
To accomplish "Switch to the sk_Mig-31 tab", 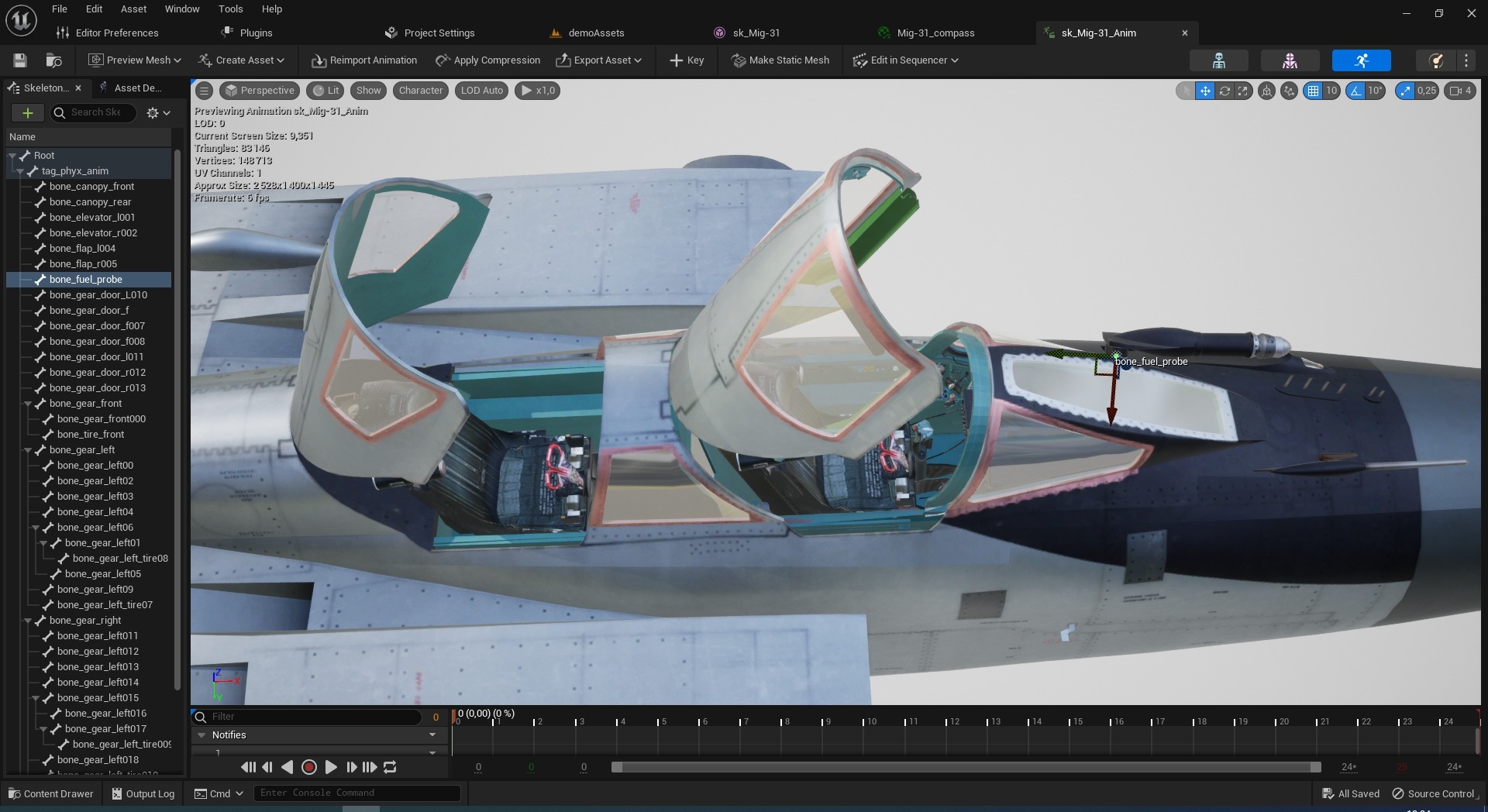I will (747, 33).
